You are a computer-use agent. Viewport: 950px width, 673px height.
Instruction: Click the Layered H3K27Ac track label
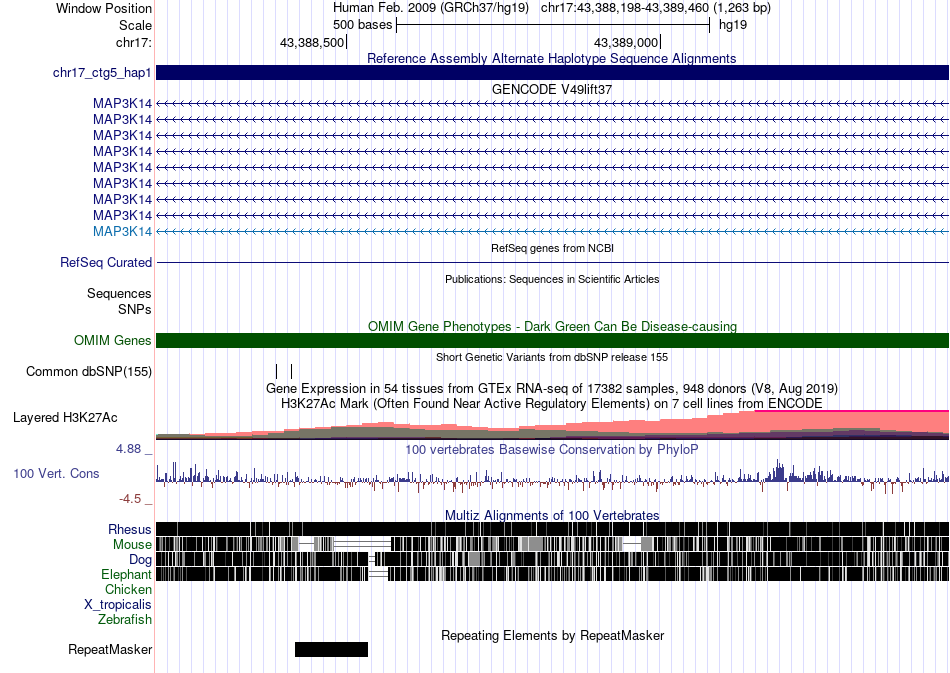pos(65,417)
